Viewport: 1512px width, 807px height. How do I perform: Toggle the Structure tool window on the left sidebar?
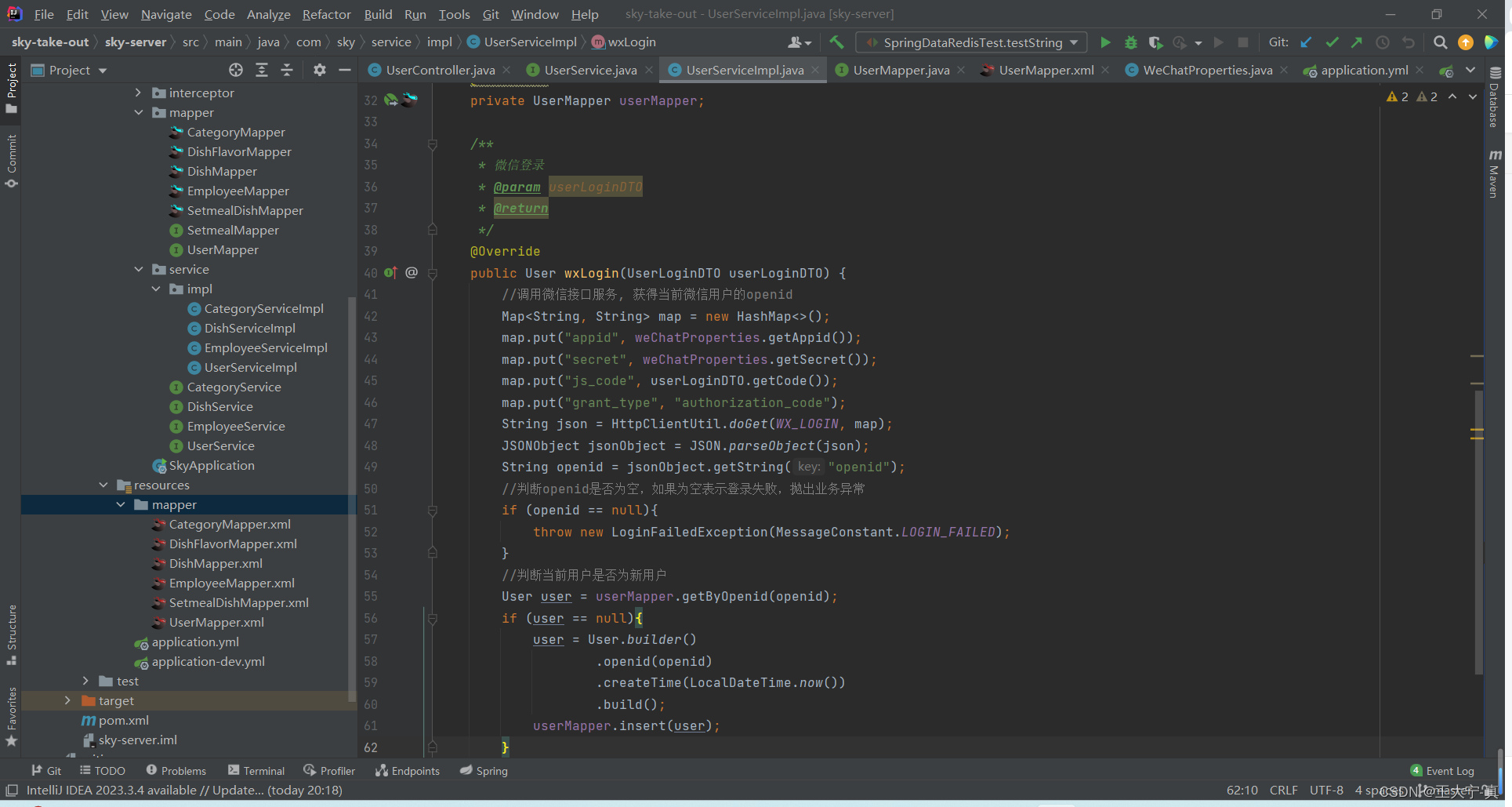tap(11, 634)
